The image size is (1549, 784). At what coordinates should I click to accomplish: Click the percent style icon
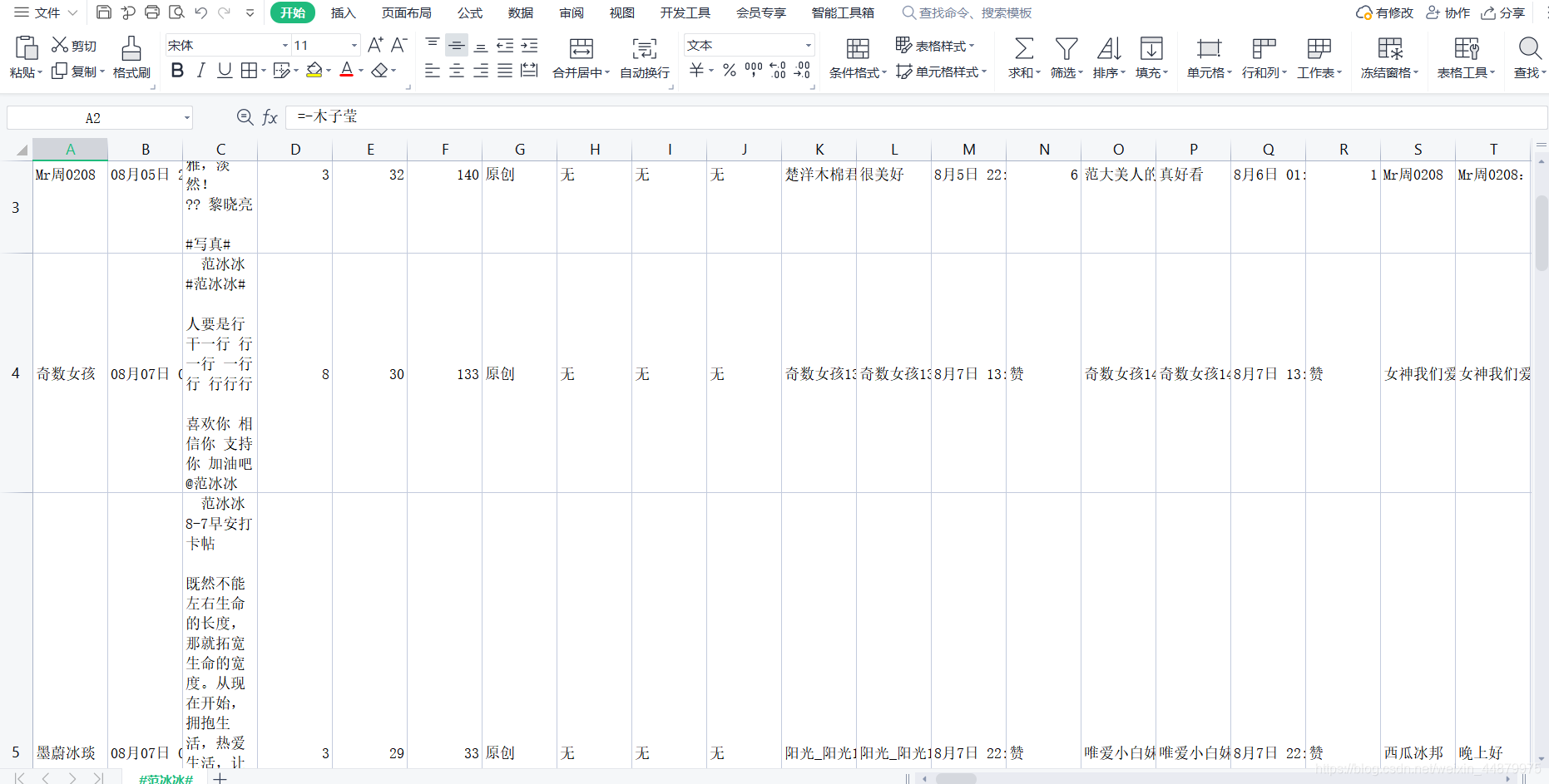[x=730, y=71]
